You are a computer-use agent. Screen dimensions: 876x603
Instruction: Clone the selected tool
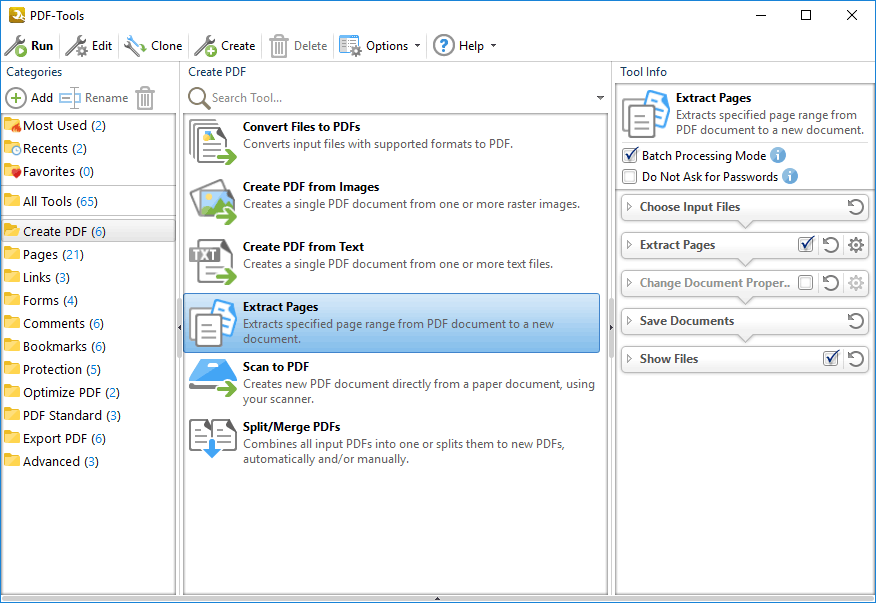(x=153, y=46)
